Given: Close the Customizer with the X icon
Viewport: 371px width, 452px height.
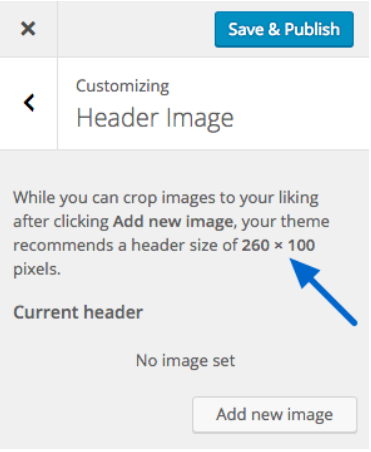Looking at the screenshot, I should point(28,29).
